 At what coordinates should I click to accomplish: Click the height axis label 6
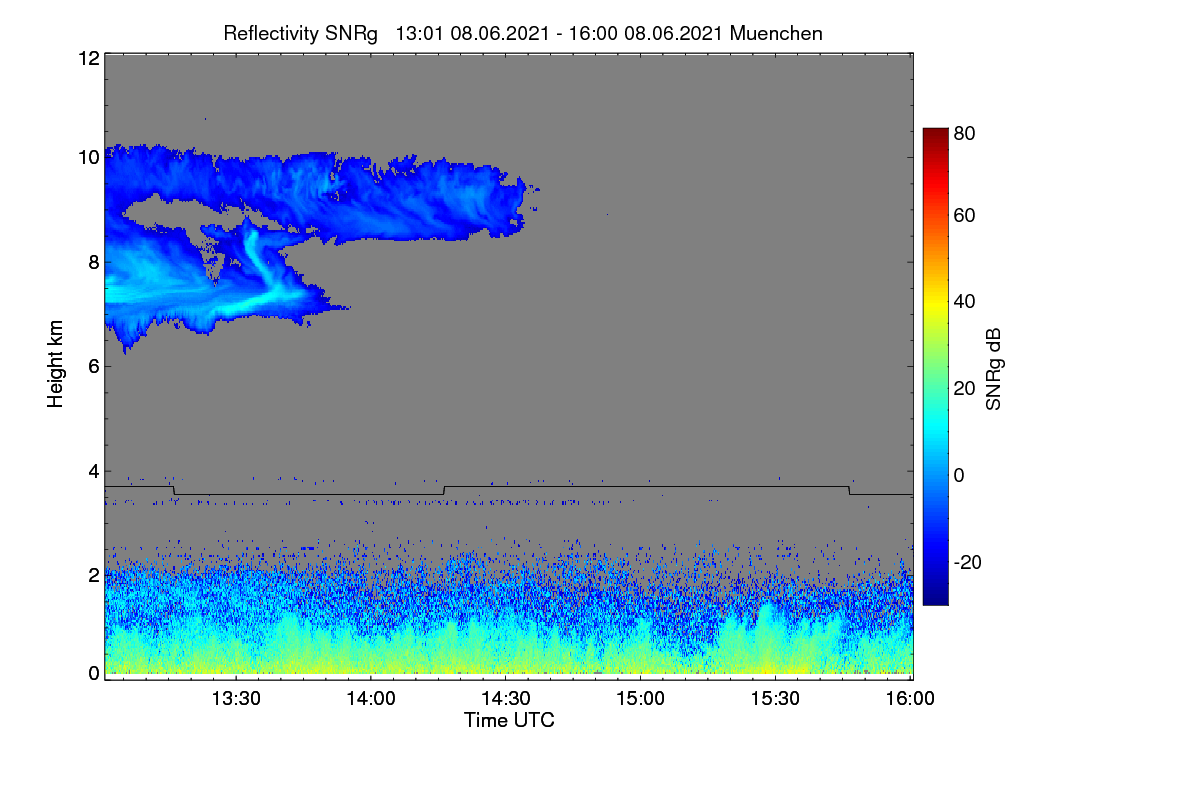click(93, 366)
